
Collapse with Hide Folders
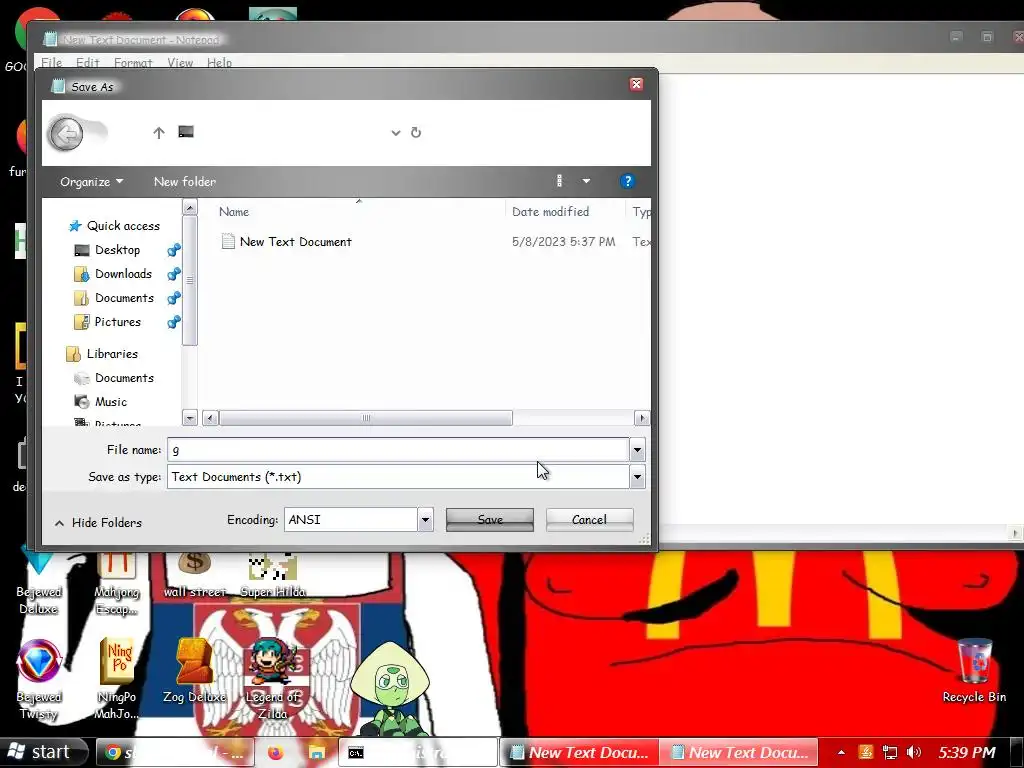pyautogui.click(x=98, y=522)
